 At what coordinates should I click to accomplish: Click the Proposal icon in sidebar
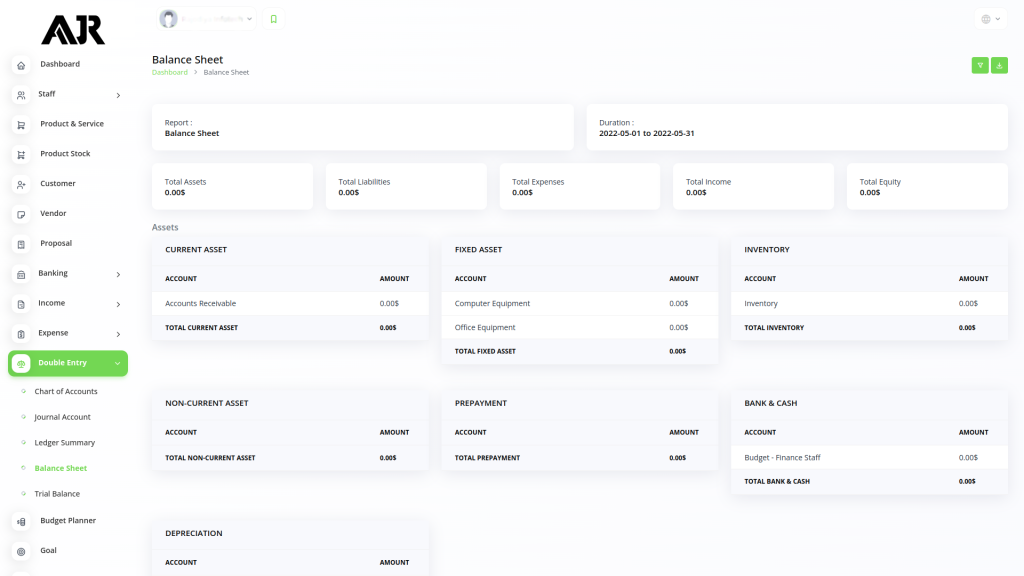(21, 244)
